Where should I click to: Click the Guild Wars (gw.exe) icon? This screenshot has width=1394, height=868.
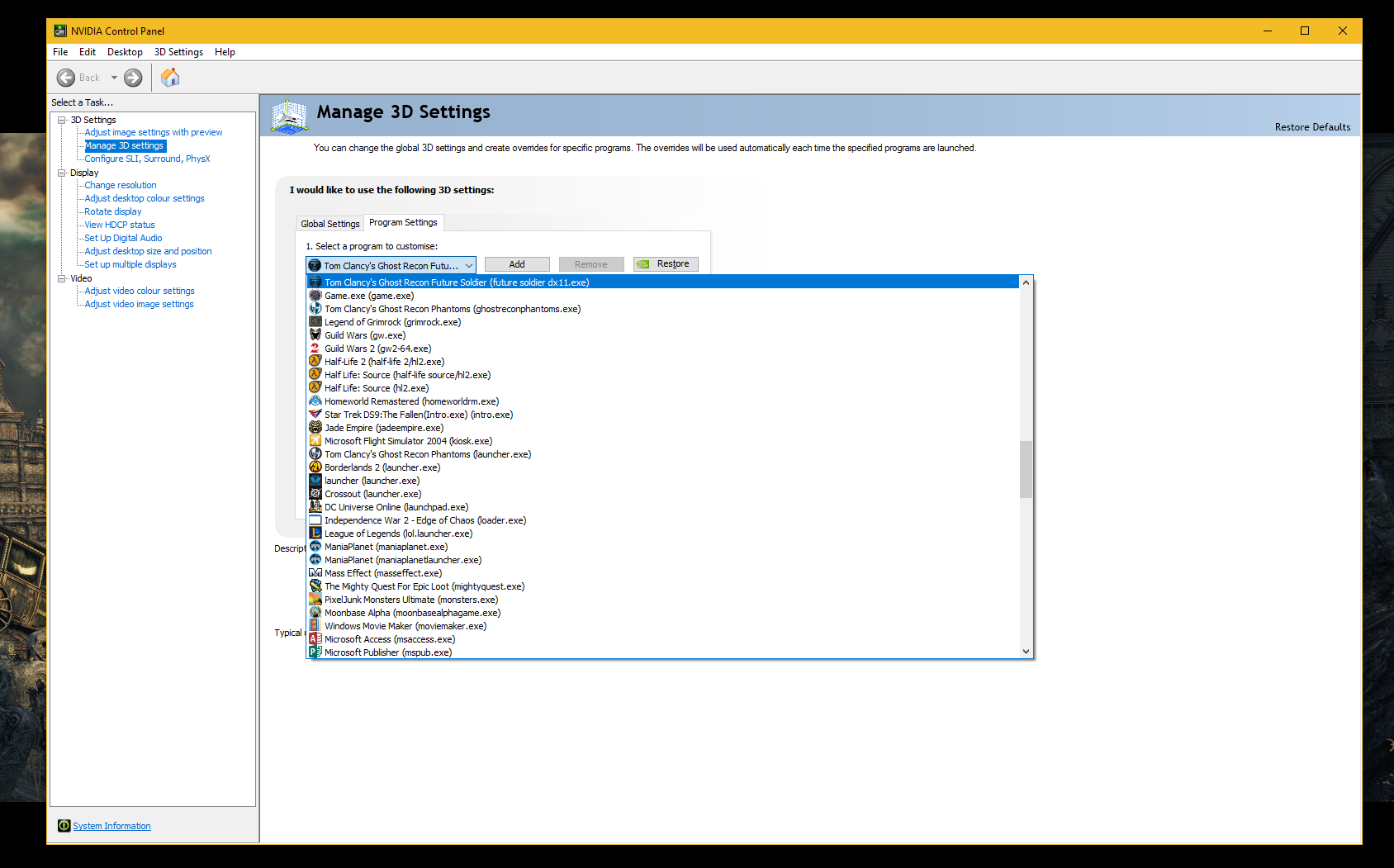point(315,335)
